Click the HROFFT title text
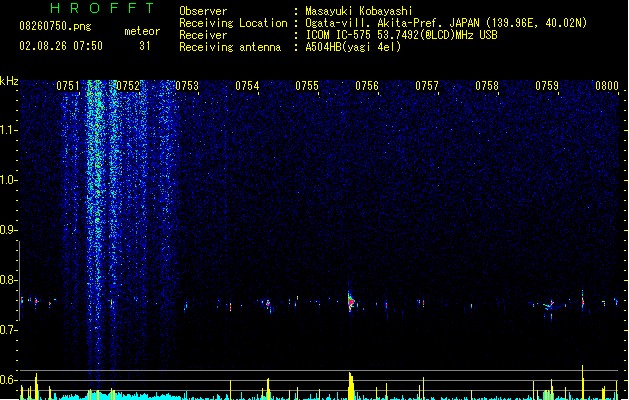The image size is (629, 400). [102, 8]
